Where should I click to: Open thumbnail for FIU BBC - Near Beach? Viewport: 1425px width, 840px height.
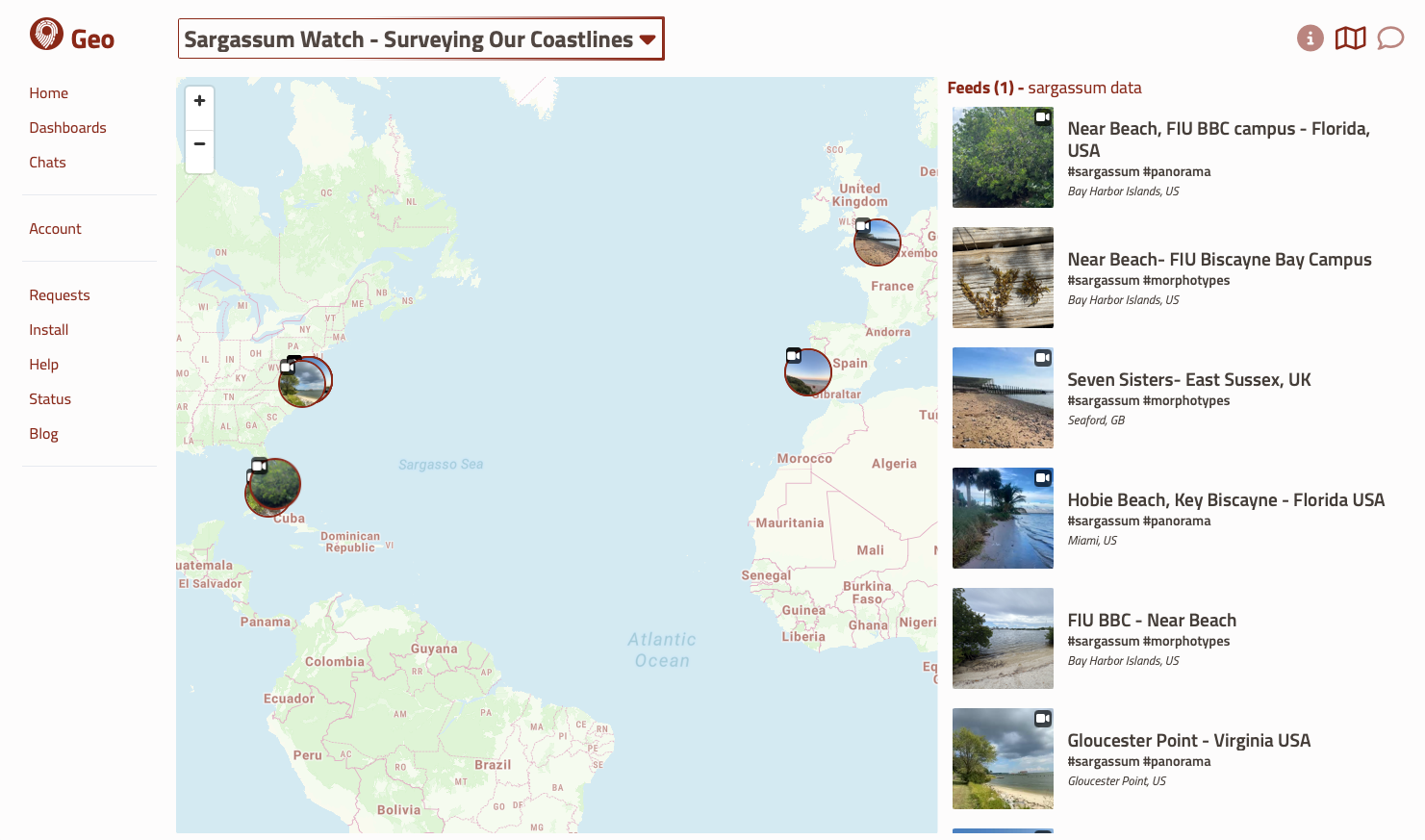pyautogui.click(x=1003, y=638)
